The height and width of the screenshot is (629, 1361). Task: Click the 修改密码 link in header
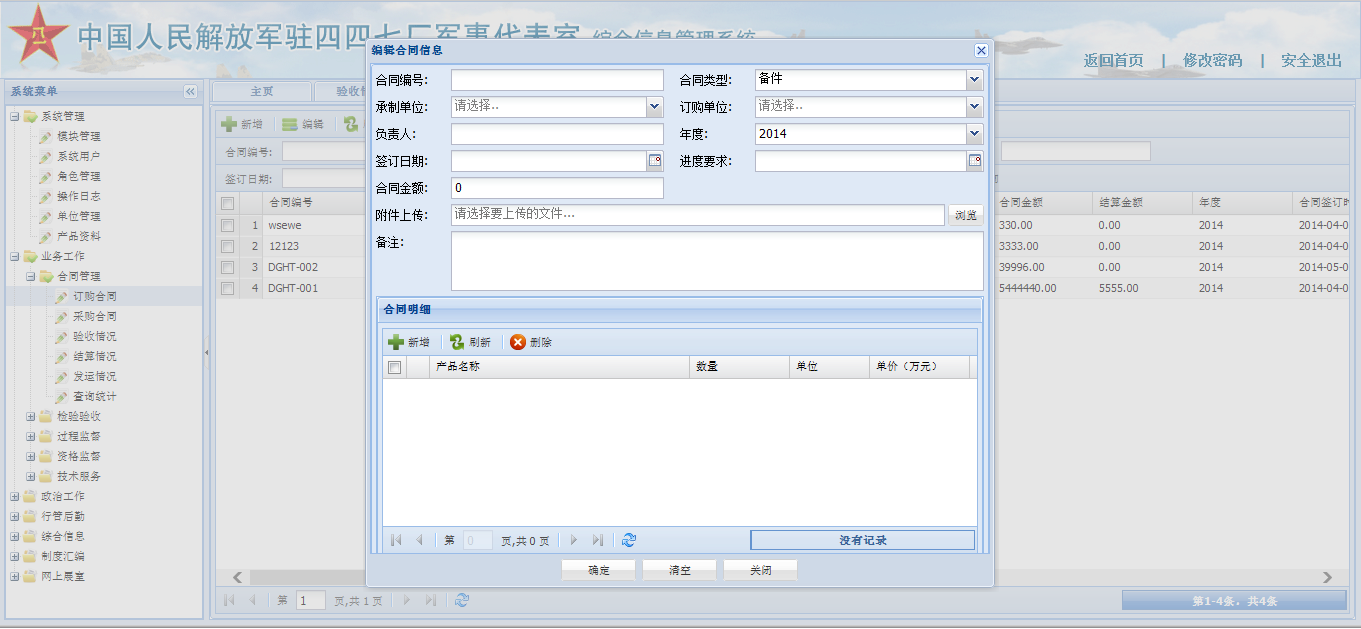point(1212,60)
